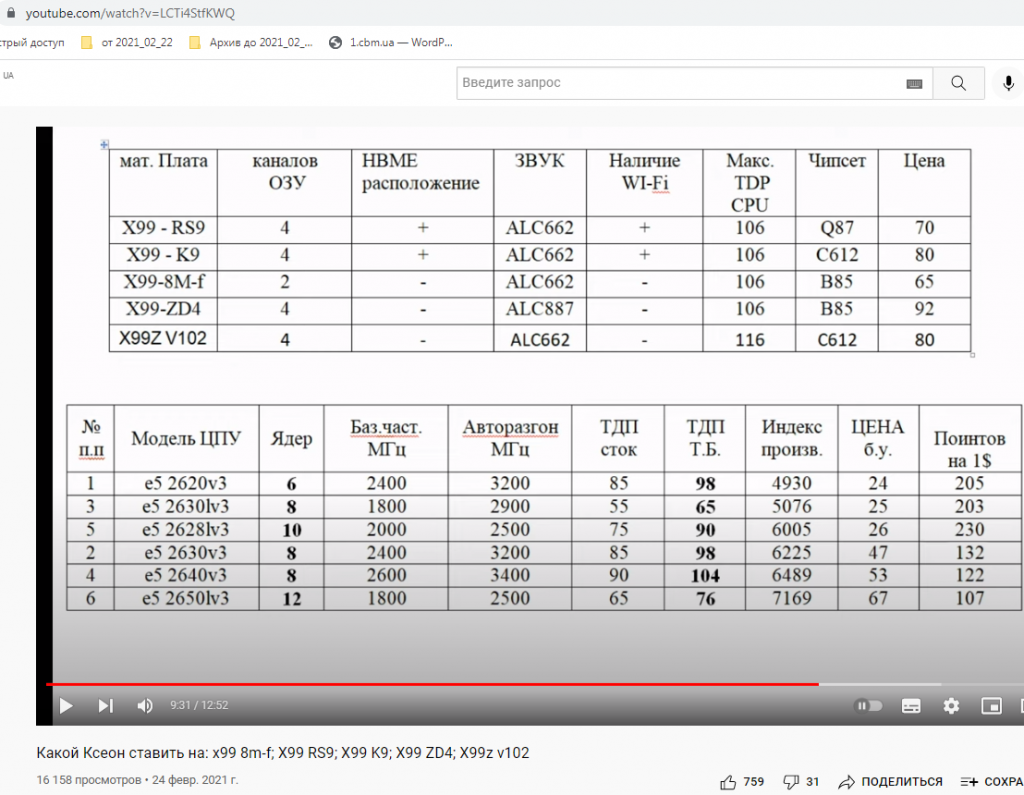Click the youtube.com URL in address bar
The image size is (1024, 795).
click(x=130, y=13)
